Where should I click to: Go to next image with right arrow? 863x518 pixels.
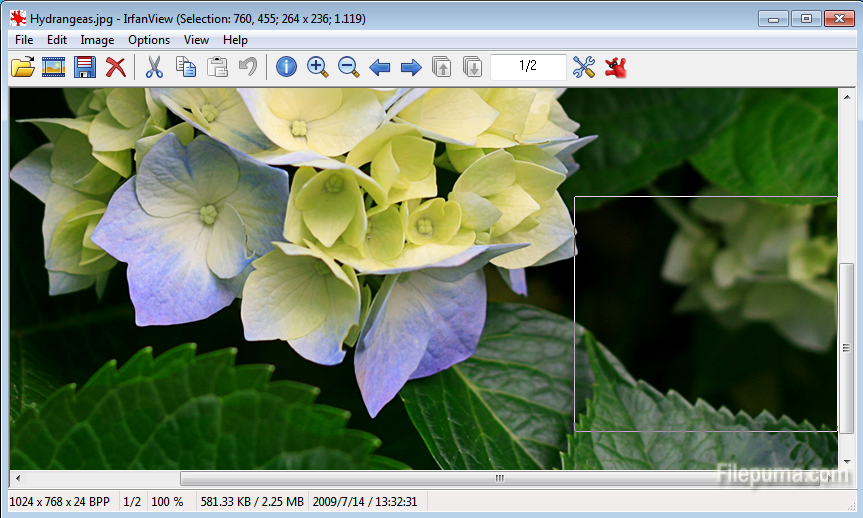(410, 67)
